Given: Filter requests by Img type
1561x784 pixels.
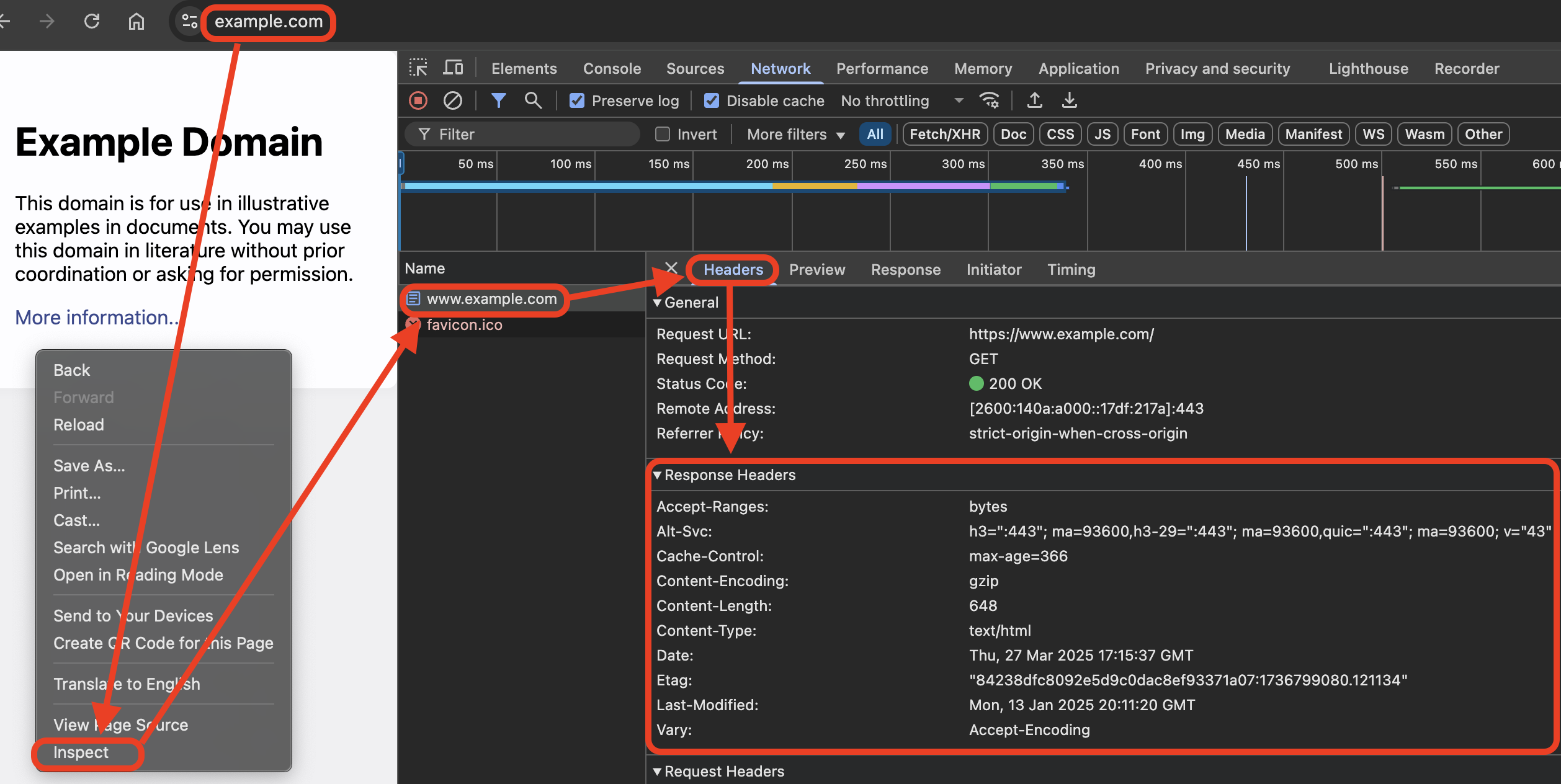Looking at the screenshot, I should tap(1192, 134).
